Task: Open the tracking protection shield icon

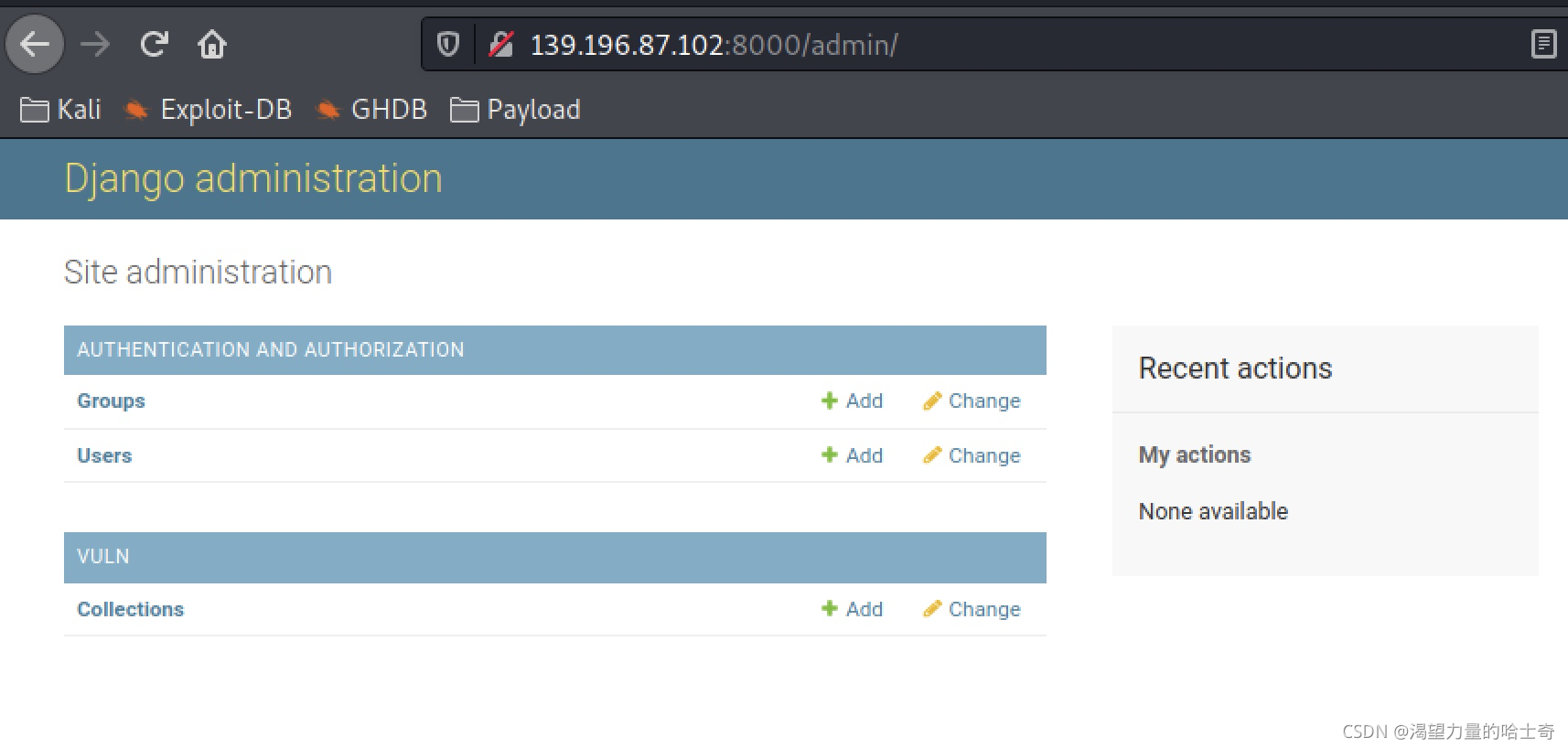Action: point(448,44)
